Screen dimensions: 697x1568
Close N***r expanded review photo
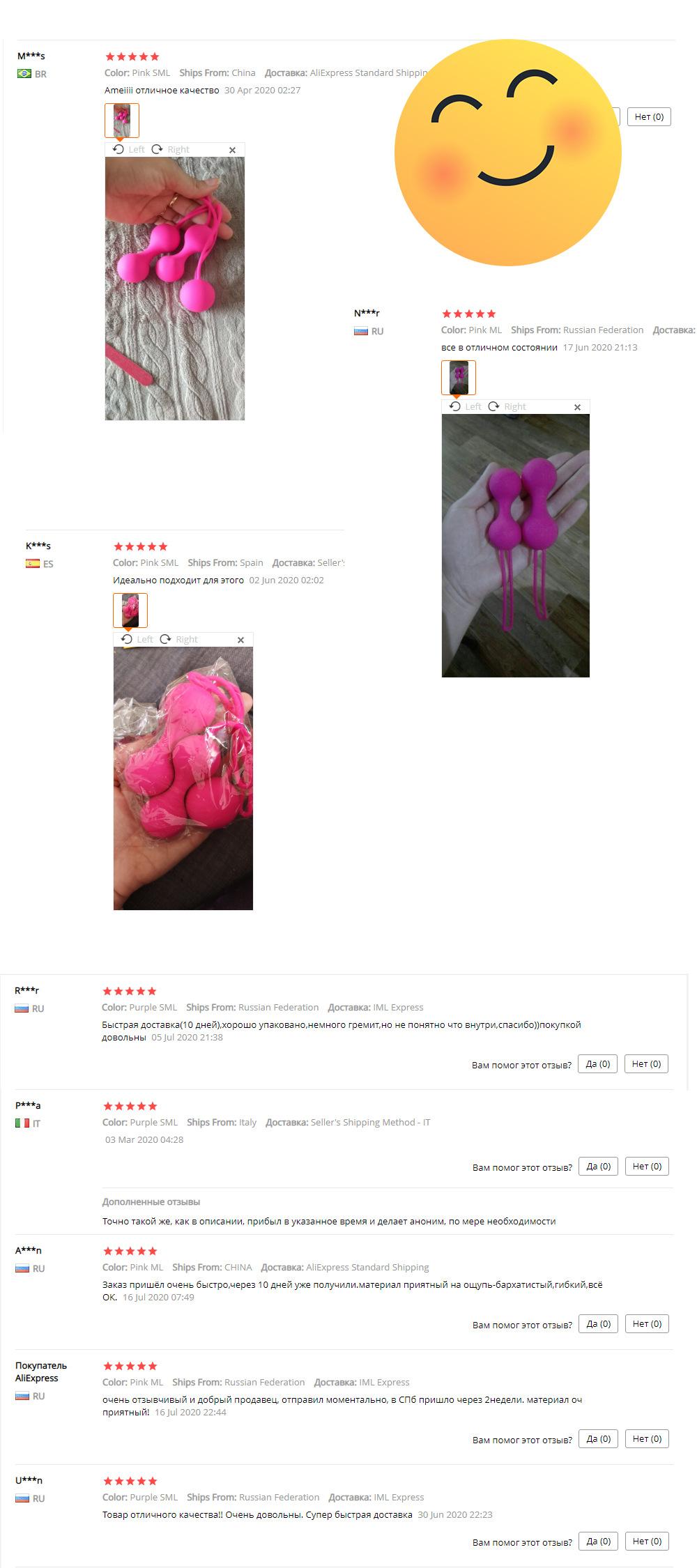tap(577, 407)
